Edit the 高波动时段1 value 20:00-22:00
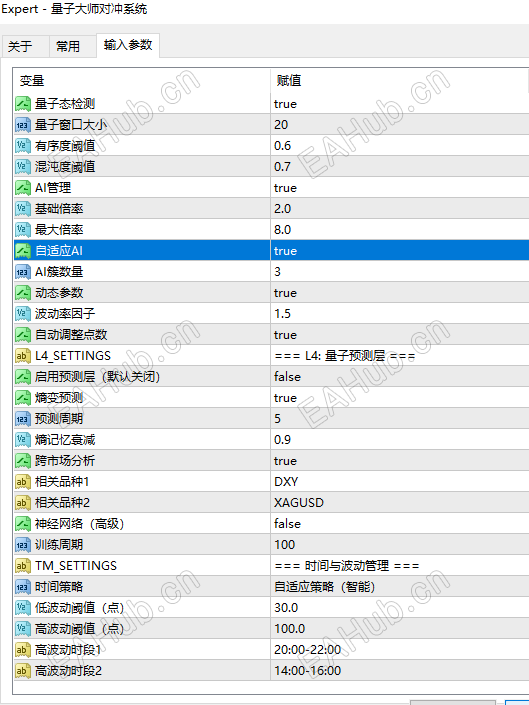Image resolution: width=529 pixels, height=705 pixels. click(400, 650)
